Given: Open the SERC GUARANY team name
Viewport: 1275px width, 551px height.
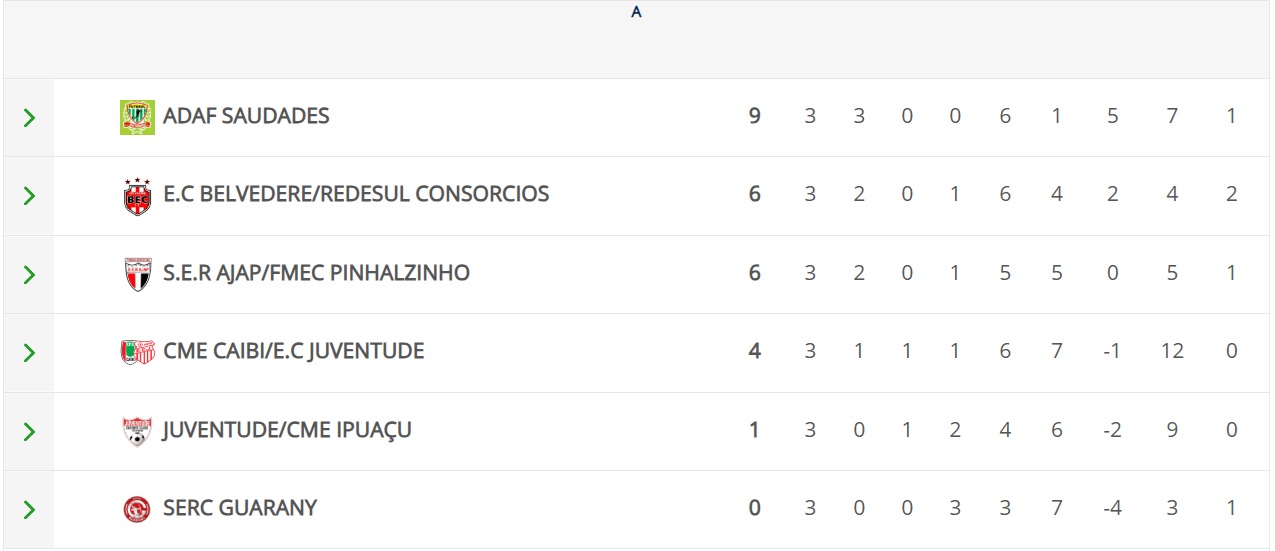Looking at the screenshot, I should tap(240, 508).
